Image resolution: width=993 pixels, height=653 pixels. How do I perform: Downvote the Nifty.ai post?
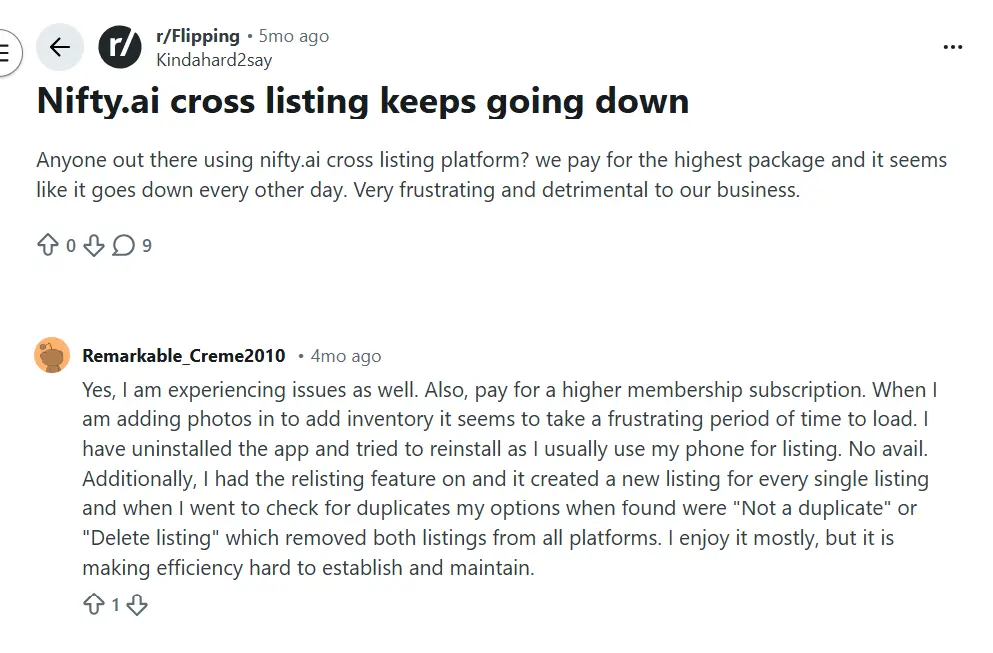(x=93, y=245)
